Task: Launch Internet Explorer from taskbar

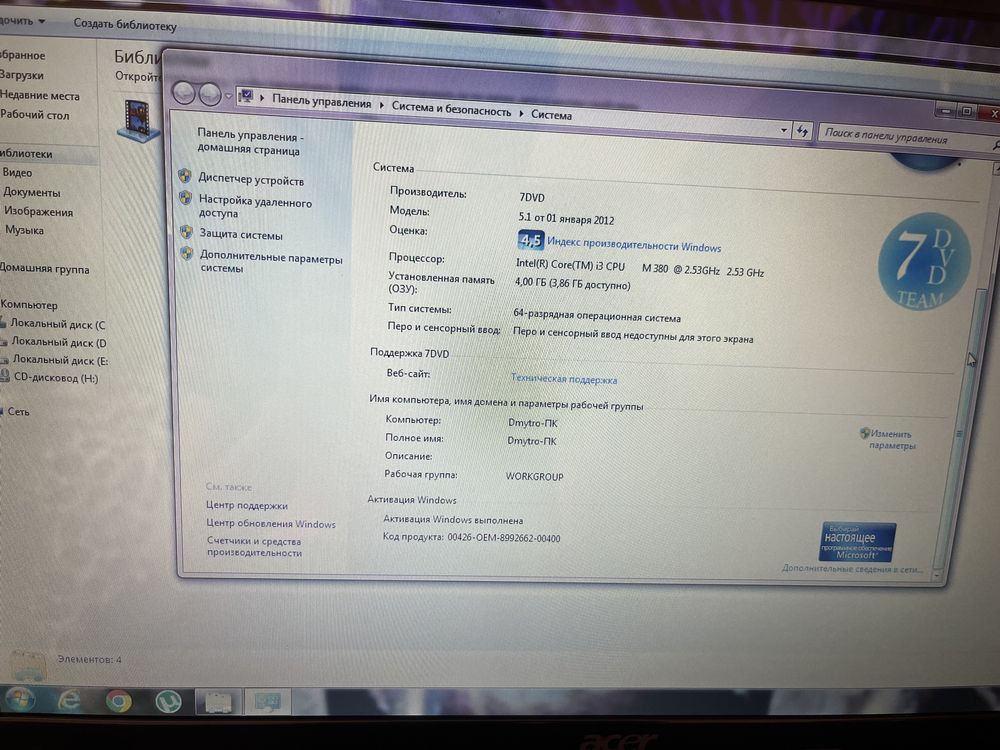Action: (x=69, y=700)
